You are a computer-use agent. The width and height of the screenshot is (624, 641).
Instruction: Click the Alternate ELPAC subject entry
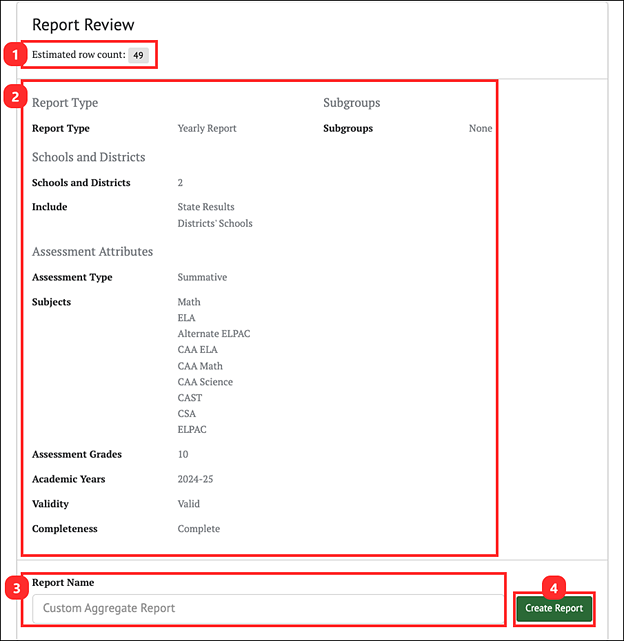(x=214, y=334)
